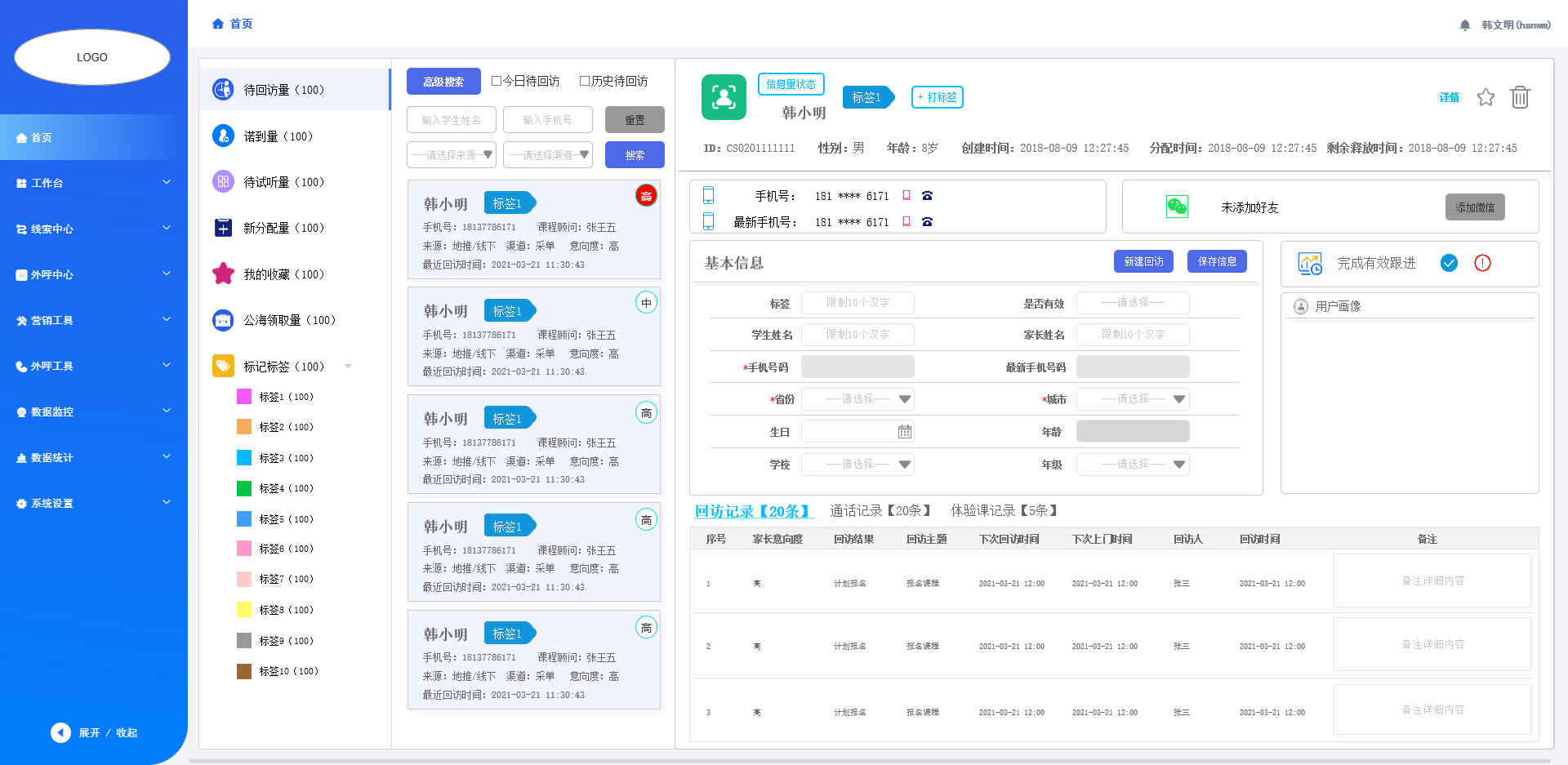The image size is (1568, 765).
Task: Click the favorite star icon
Action: [x=1486, y=97]
